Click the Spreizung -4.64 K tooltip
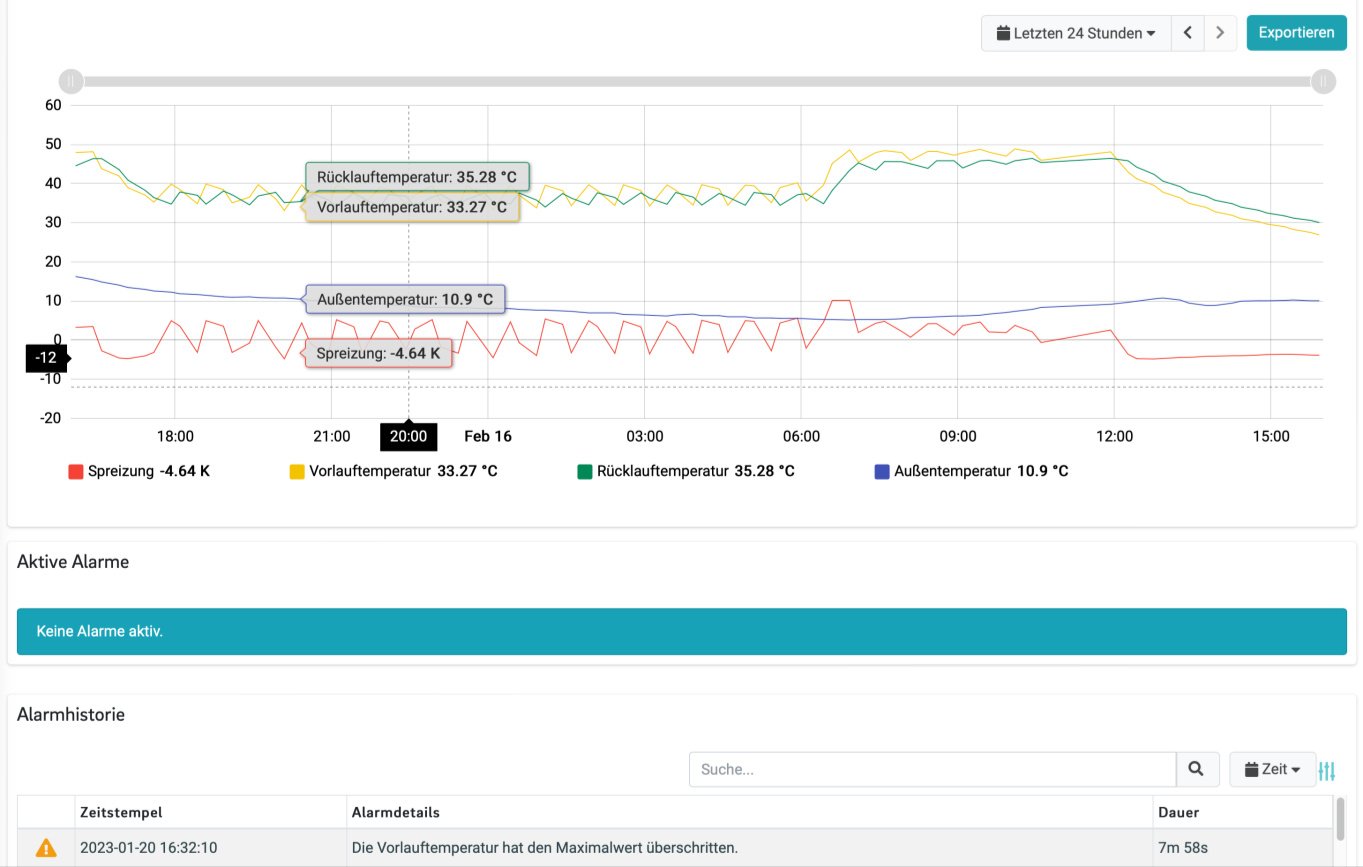The width and height of the screenshot is (1363, 867). tap(378, 353)
